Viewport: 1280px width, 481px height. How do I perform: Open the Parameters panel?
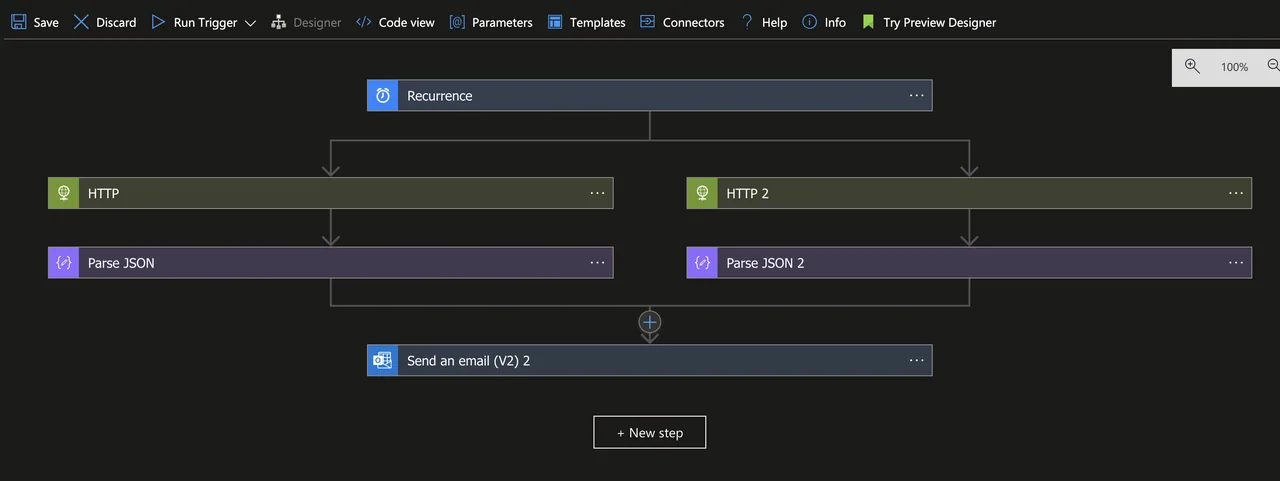click(491, 22)
